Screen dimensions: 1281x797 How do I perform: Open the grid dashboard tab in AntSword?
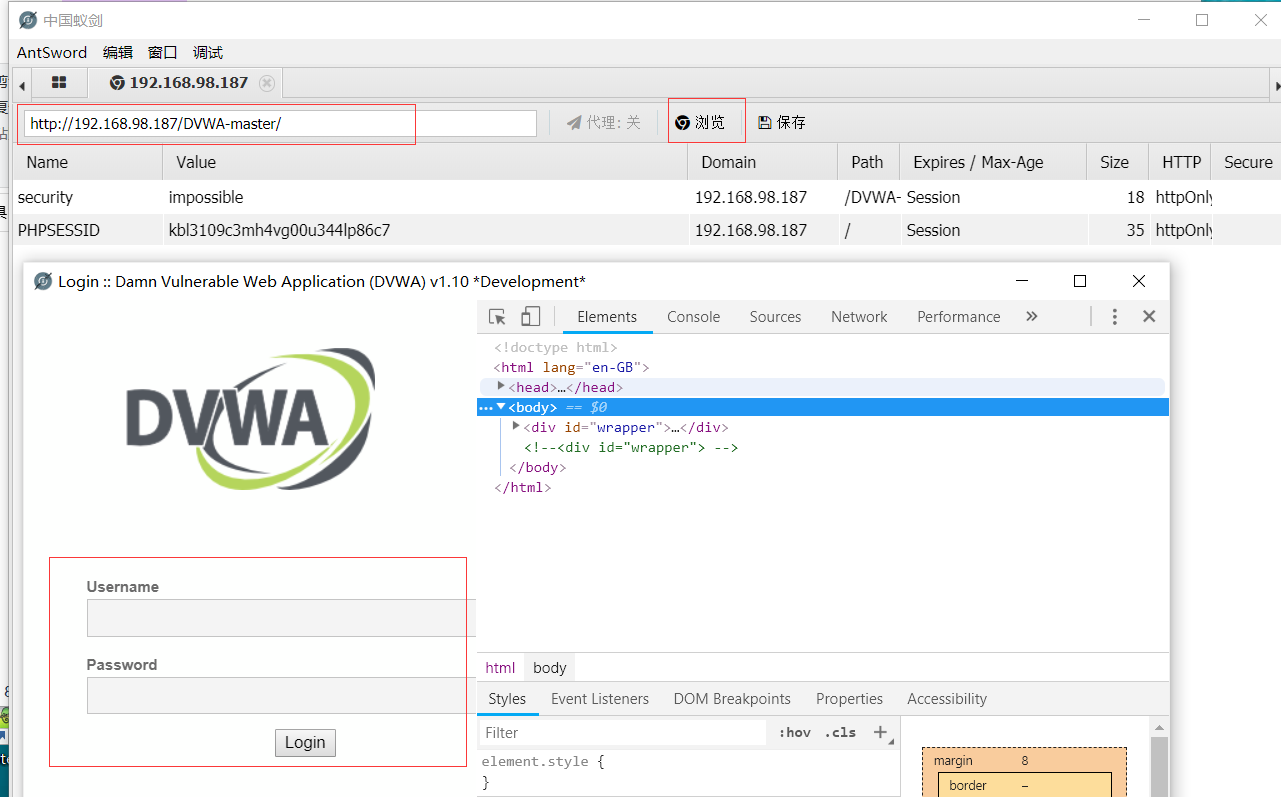click(x=58, y=82)
